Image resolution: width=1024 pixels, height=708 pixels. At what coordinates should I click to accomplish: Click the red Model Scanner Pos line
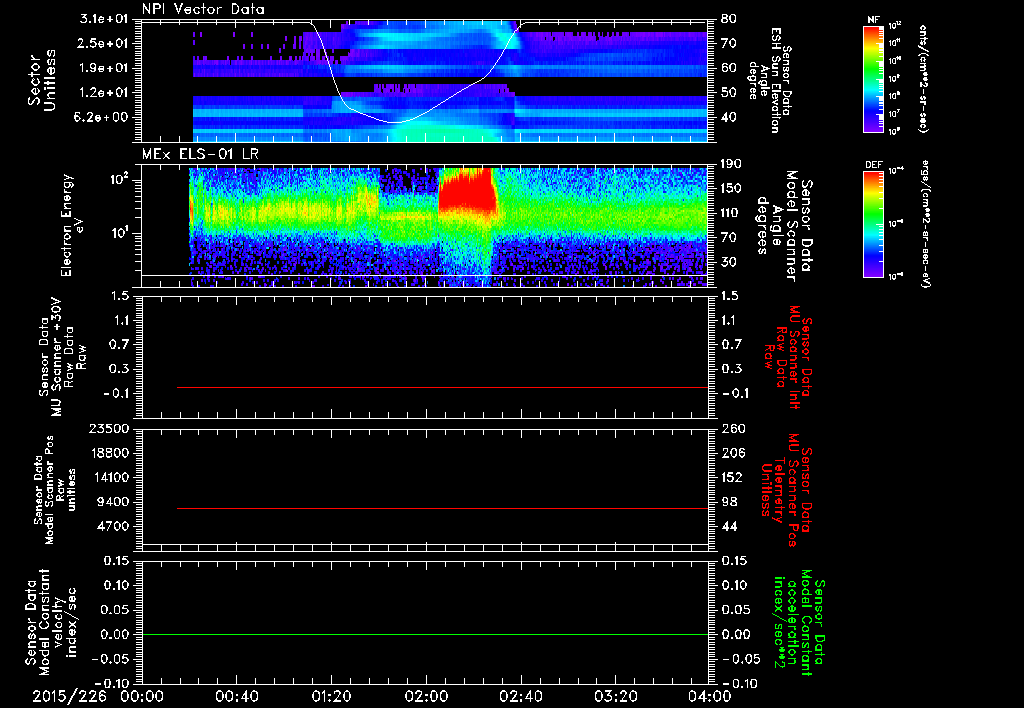tap(442, 508)
